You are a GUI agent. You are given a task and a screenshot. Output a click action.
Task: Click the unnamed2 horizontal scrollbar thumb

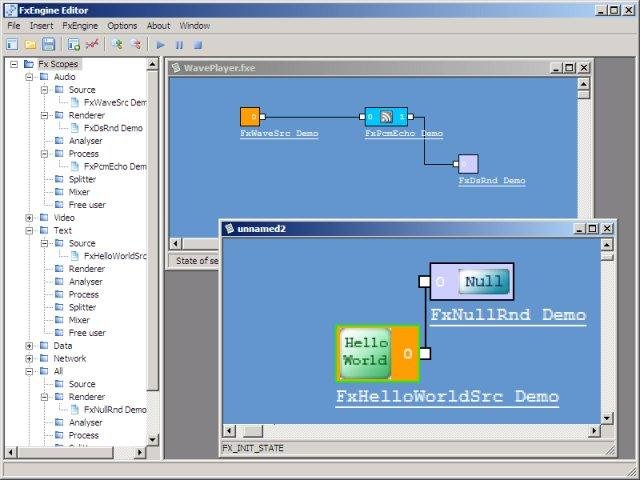[253, 431]
